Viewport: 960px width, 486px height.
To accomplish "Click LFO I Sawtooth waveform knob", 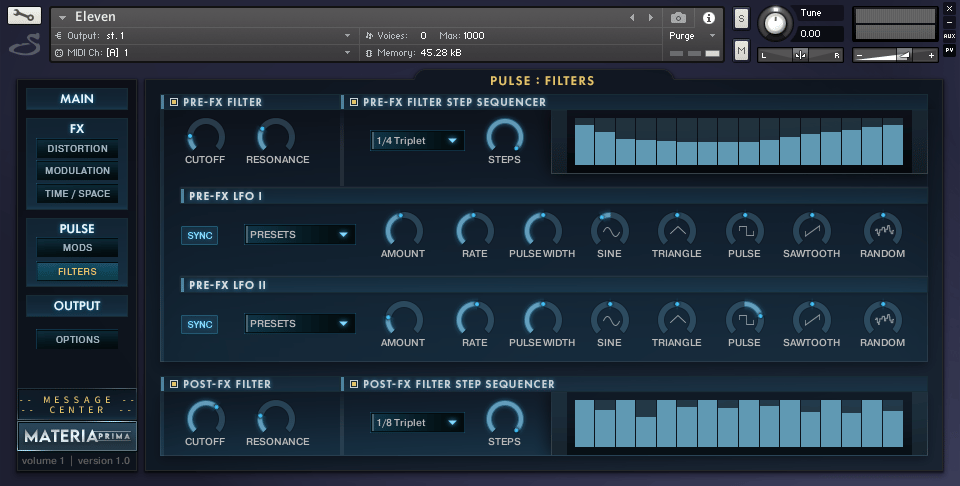I will [812, 231].
